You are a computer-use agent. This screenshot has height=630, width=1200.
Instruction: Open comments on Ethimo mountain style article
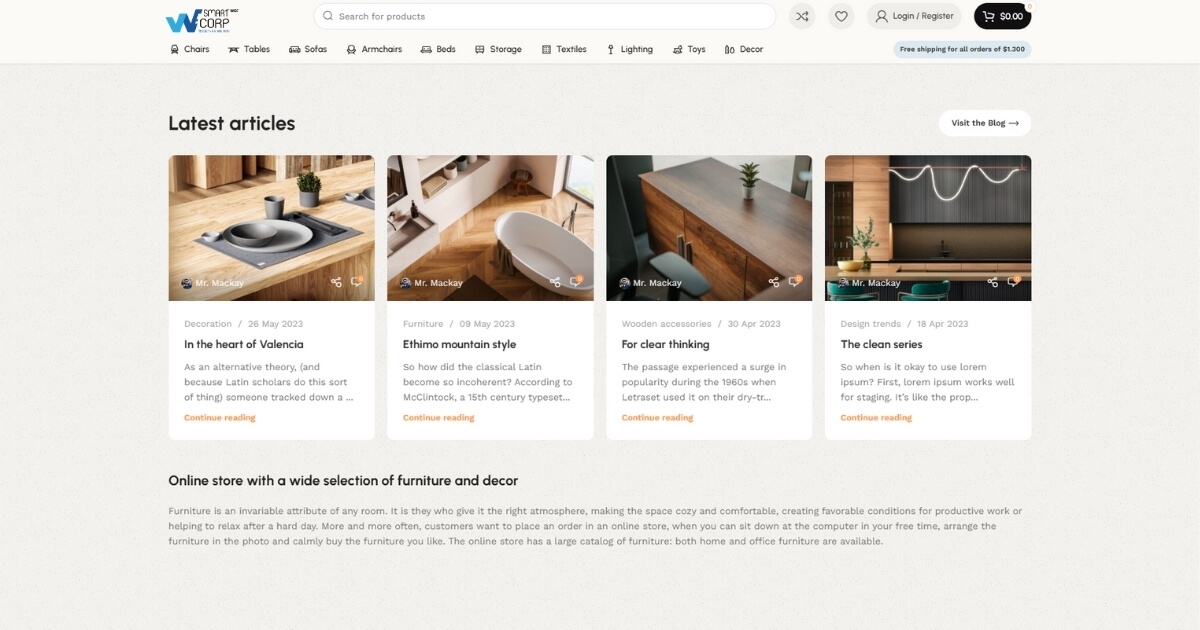(575, 283)
